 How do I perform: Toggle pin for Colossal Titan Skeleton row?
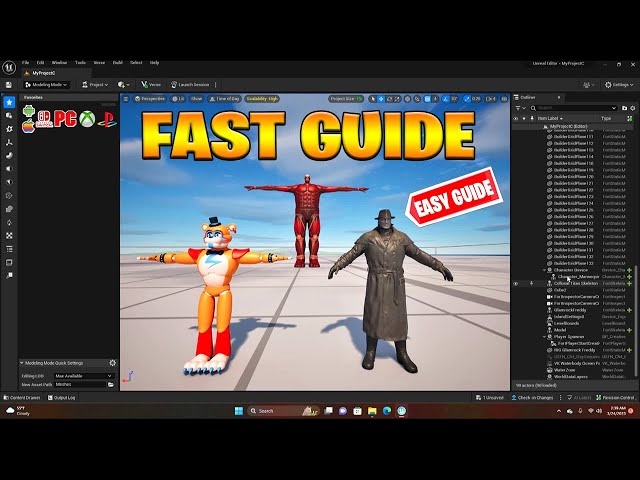click(x=531, y=283)
